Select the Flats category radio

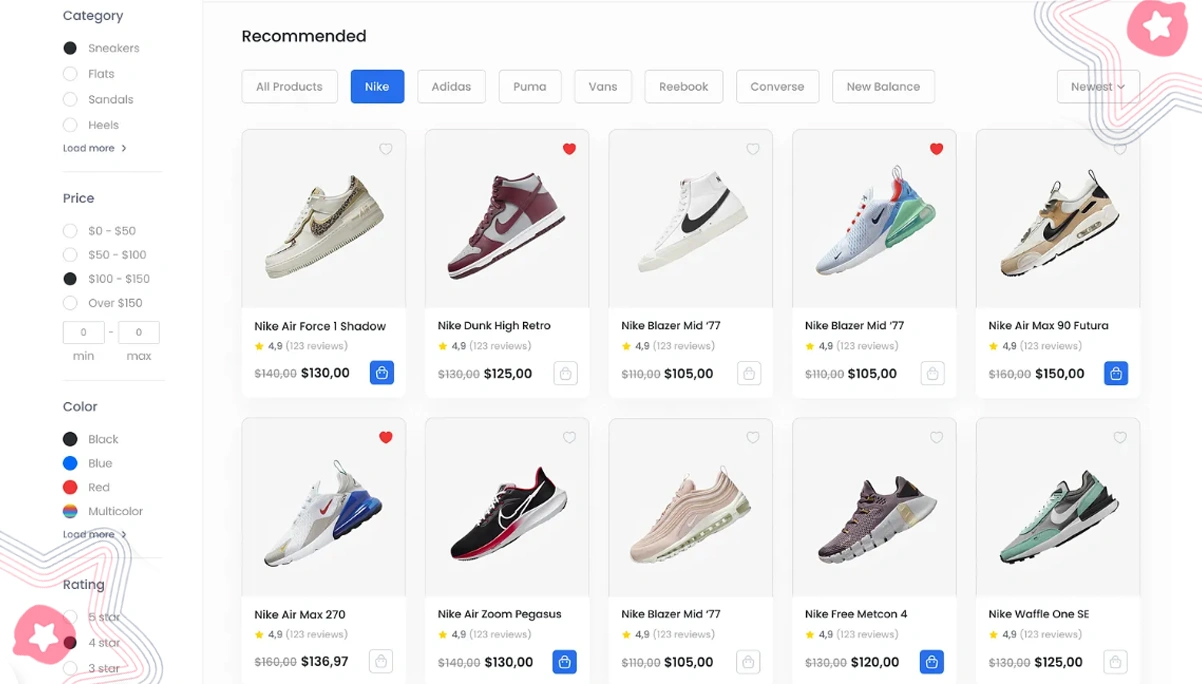point(70,74)
